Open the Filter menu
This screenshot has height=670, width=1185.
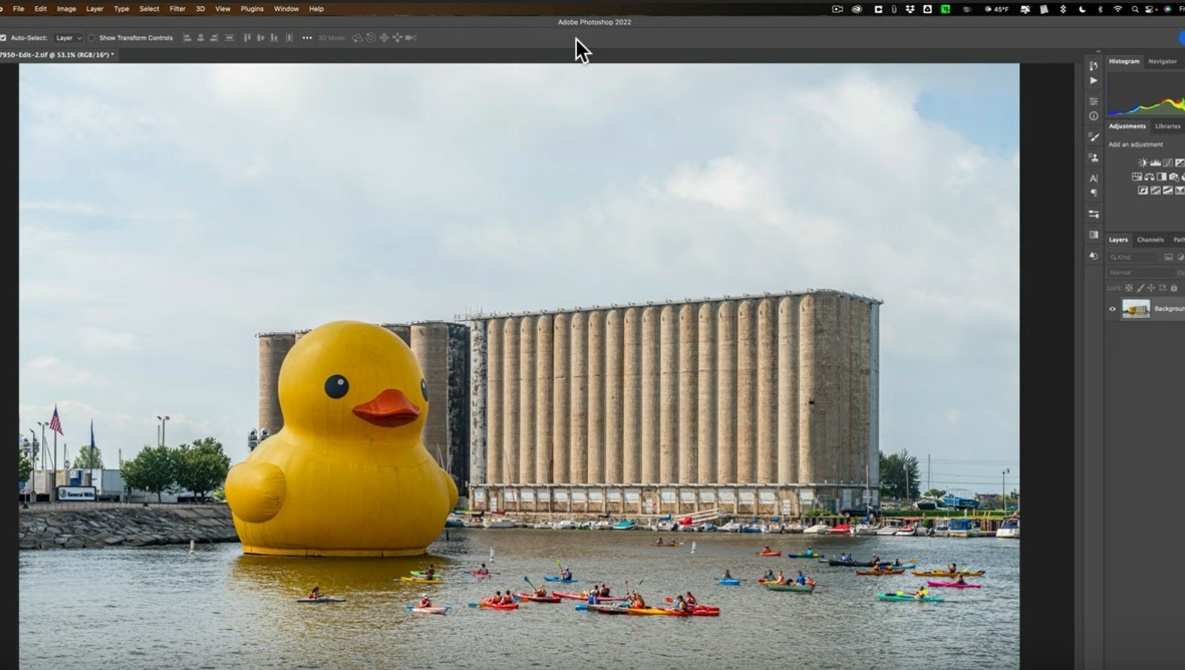[177, 9]
